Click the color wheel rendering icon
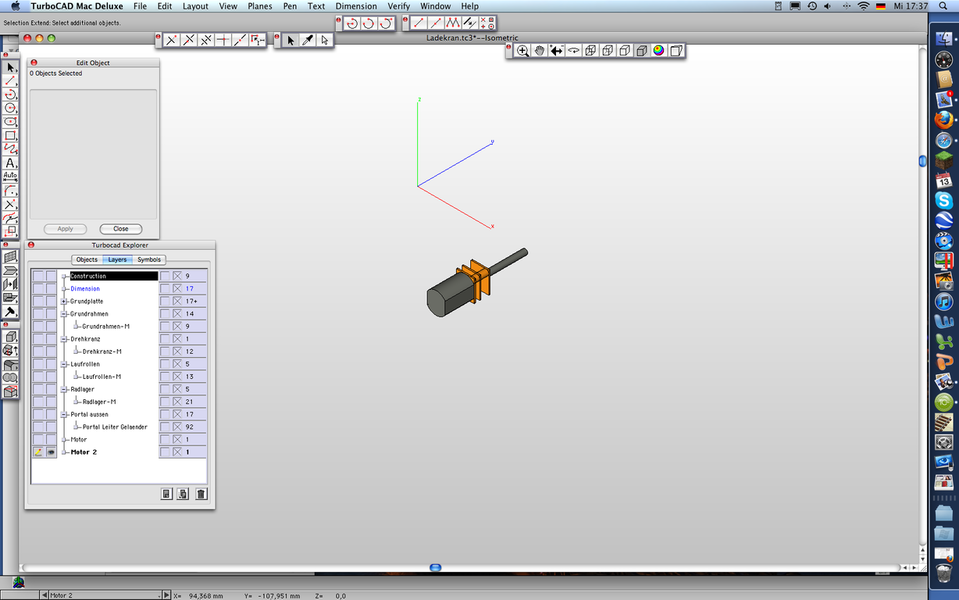Viewport: 959px width, 600px height. point(659,50)
